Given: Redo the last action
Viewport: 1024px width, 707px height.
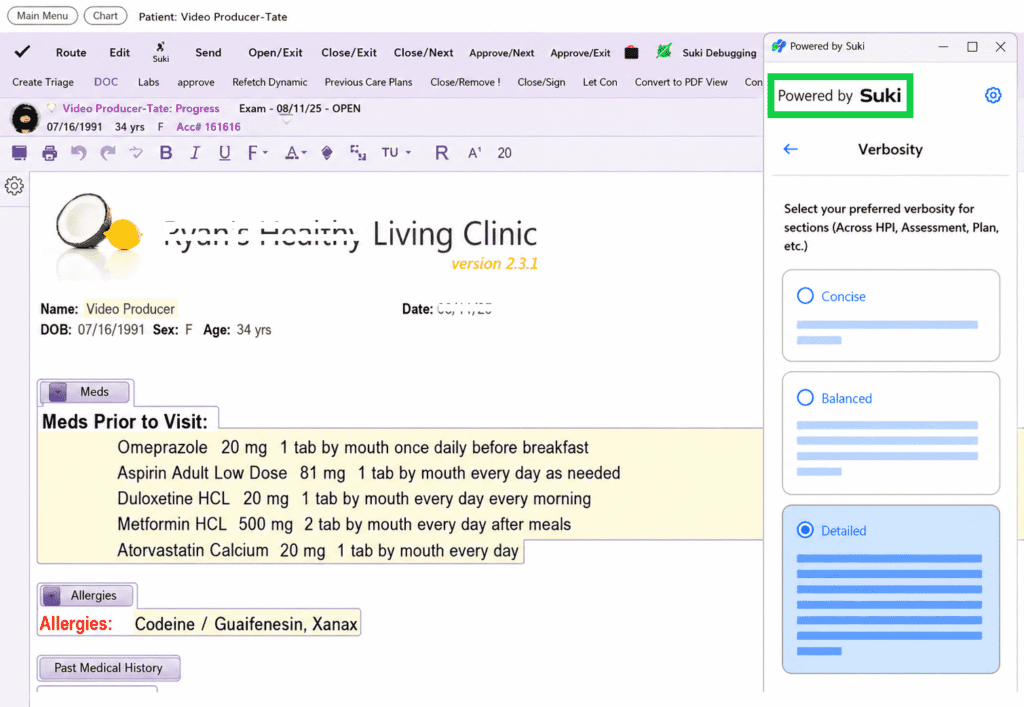Looking at the screenshot, I should (x=107, y=153).
